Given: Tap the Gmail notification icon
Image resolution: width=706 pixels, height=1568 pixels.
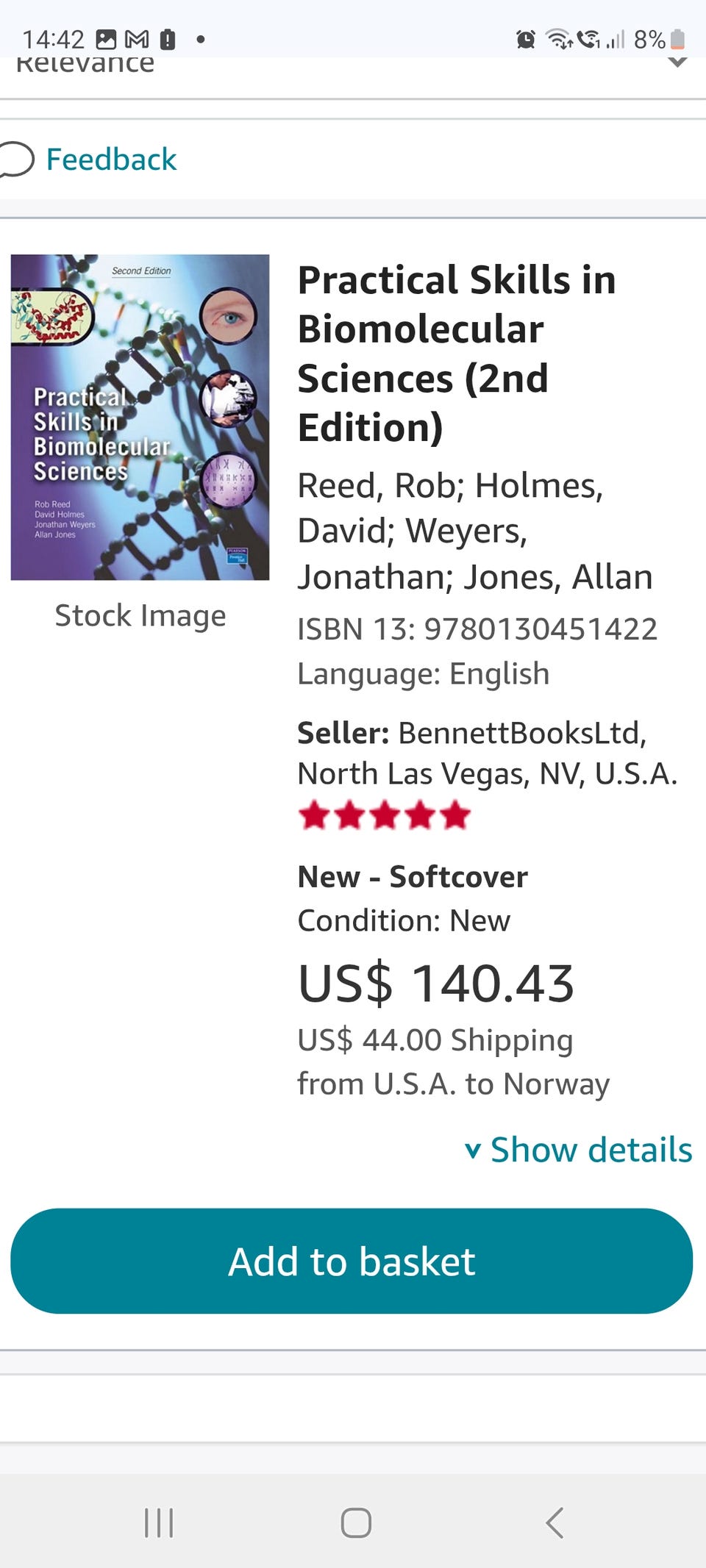Looking at the screenshot, I should click(x=137, y=39).
